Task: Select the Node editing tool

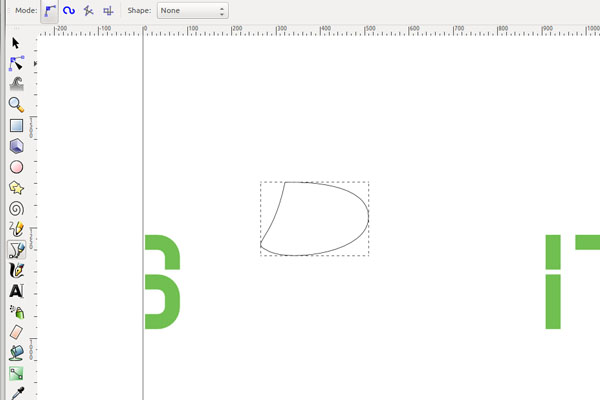Action: (x=16, y=64)
